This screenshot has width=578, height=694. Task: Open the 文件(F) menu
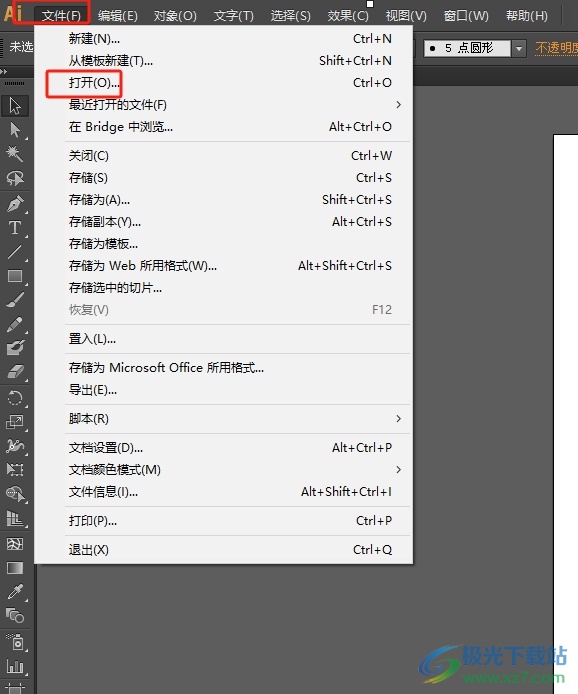61,15
